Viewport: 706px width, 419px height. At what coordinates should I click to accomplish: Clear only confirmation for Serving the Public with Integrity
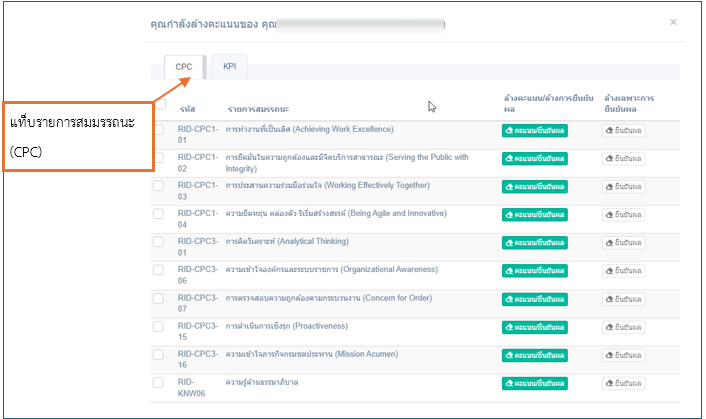pos(624,158)
